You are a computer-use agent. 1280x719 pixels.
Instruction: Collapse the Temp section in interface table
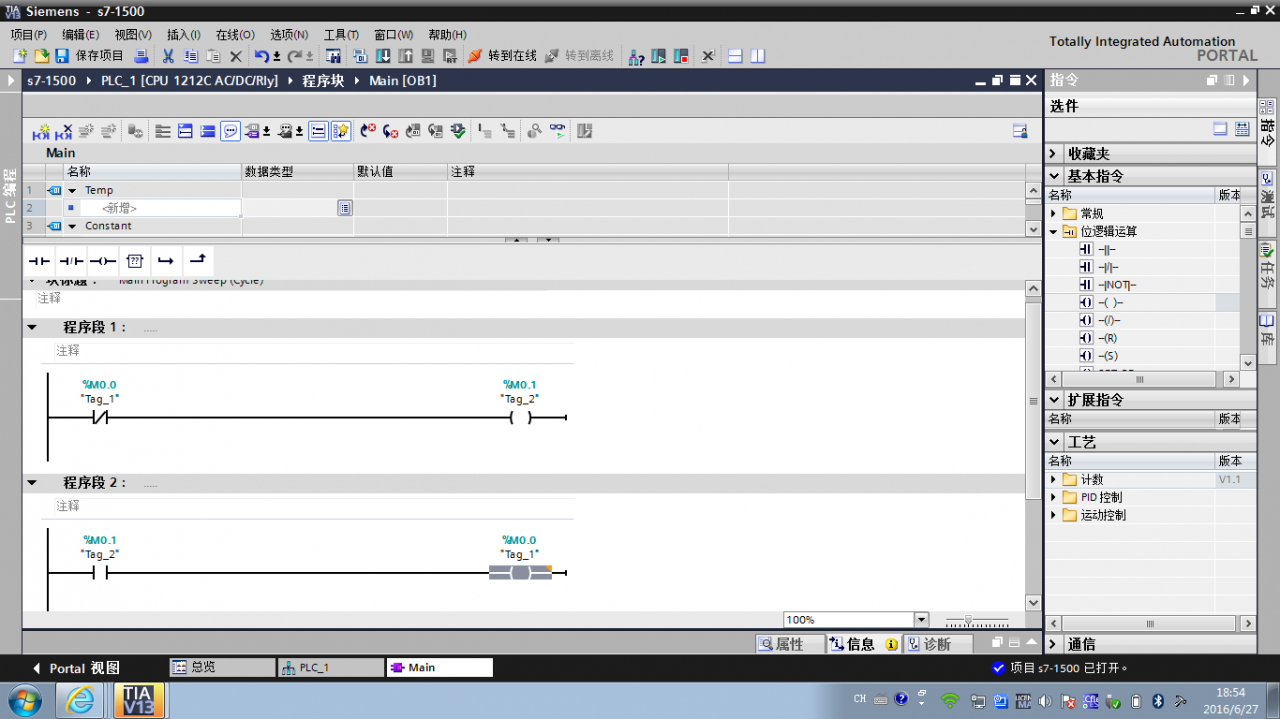[x=73, y=190]
